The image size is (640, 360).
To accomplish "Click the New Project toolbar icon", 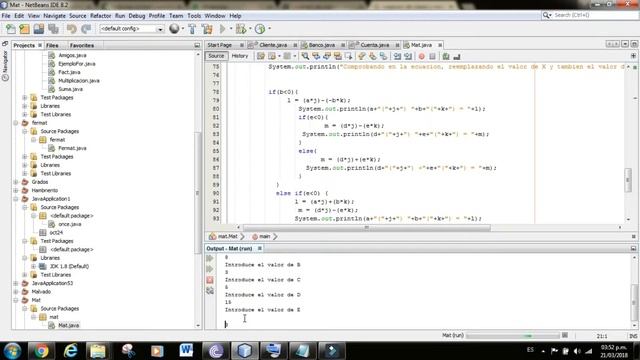I will tap(24, 29).
